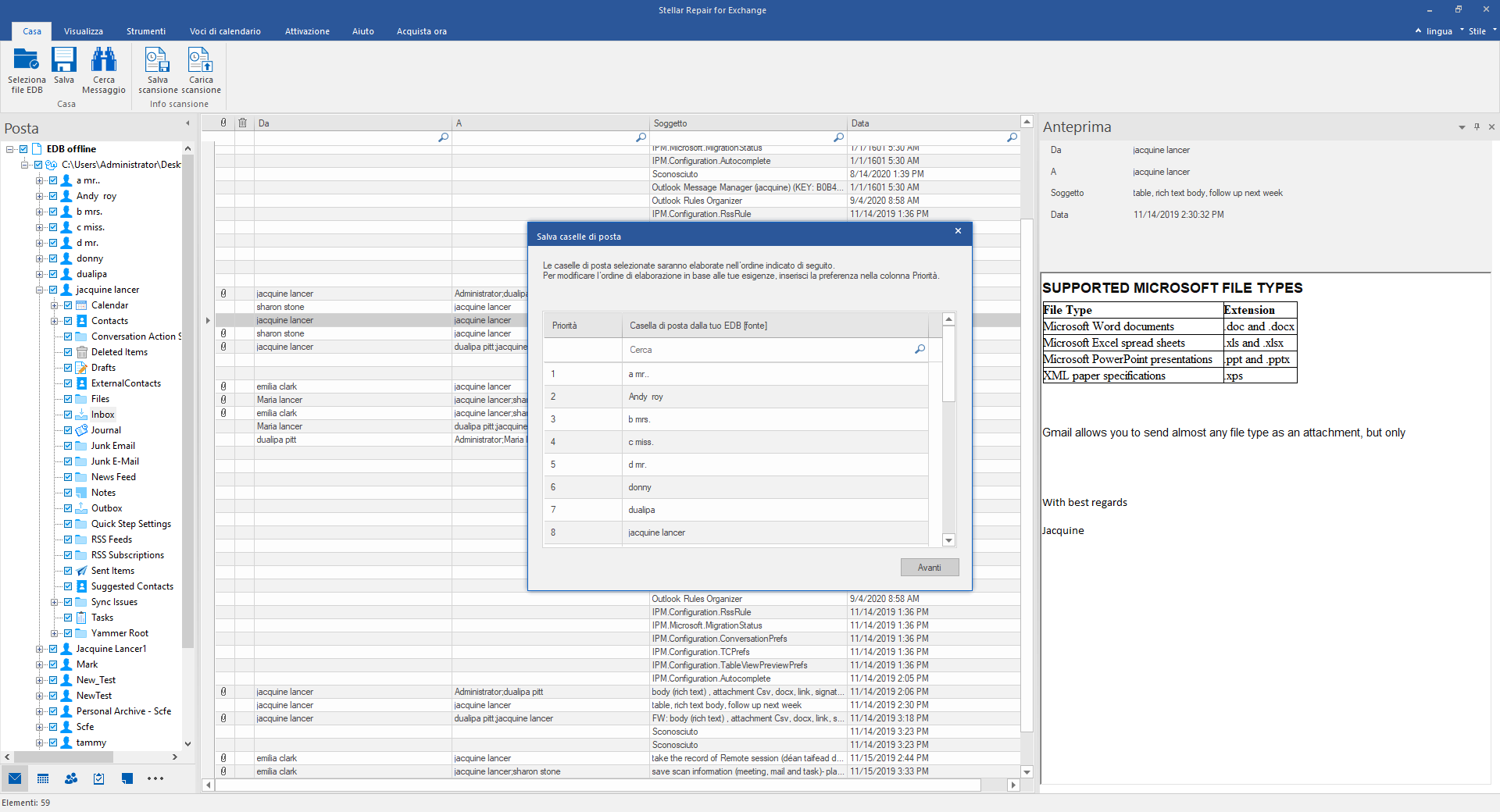Click deleted items trash column header

243,123
